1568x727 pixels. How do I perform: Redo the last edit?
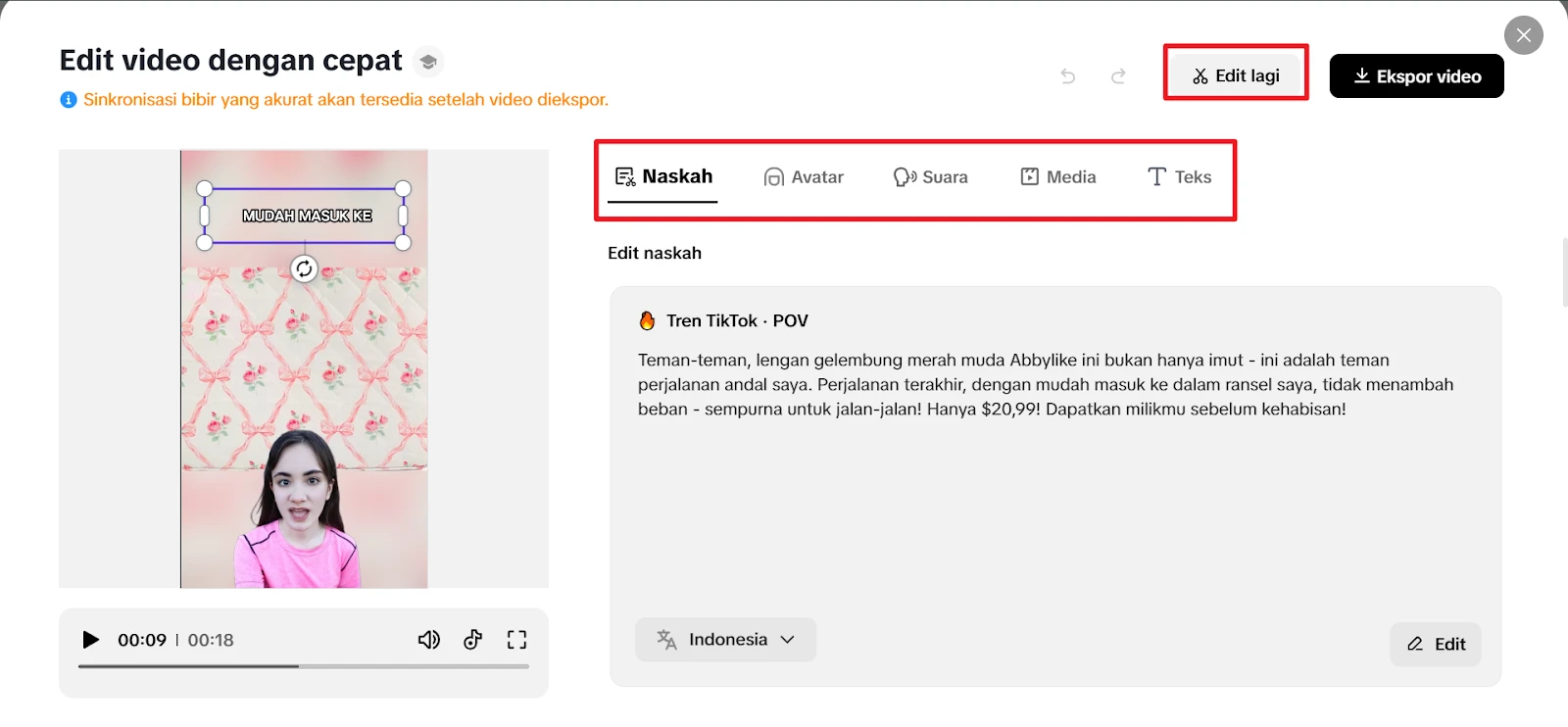pyautogui.click(x=1118, y=76)
